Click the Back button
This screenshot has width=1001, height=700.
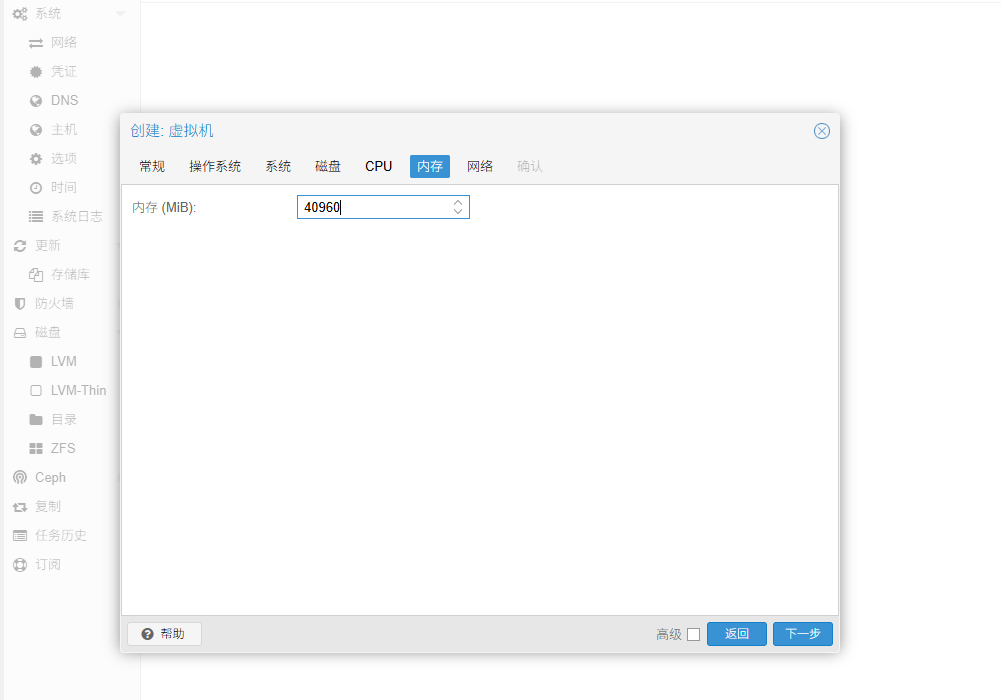(x=736, y=634)
